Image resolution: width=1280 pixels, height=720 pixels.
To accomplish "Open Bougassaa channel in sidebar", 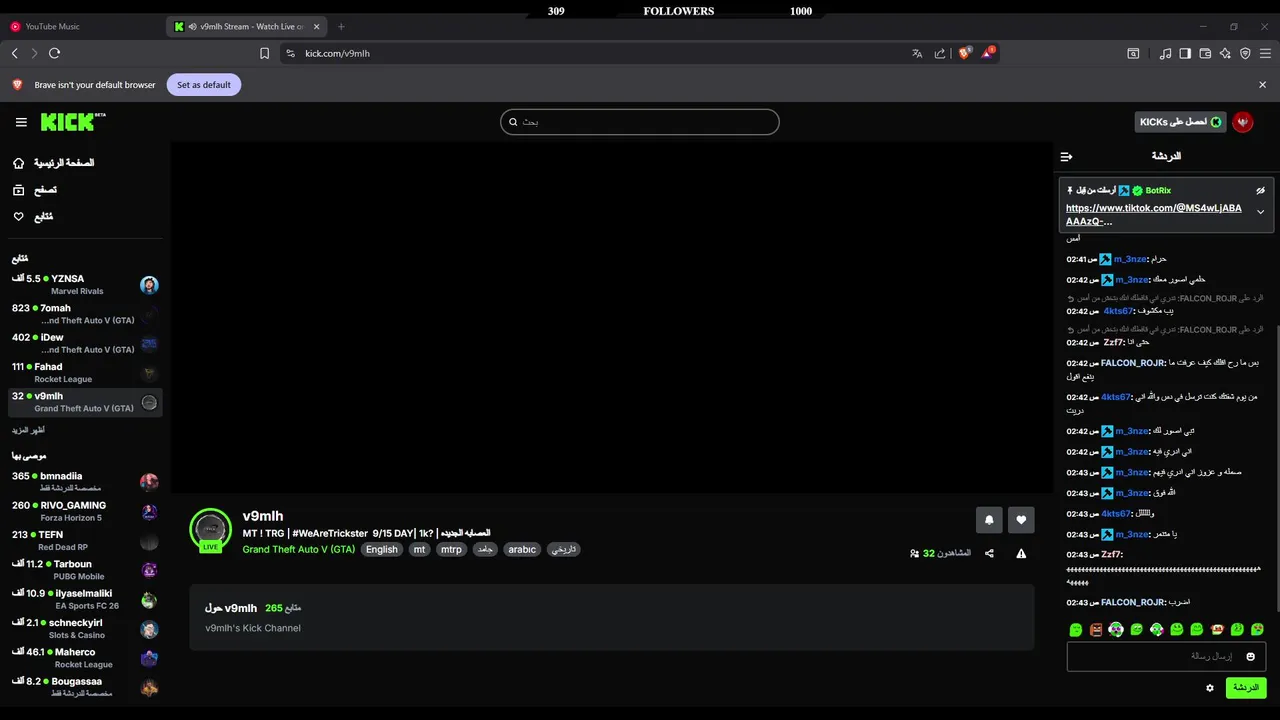I will [85, 687].
